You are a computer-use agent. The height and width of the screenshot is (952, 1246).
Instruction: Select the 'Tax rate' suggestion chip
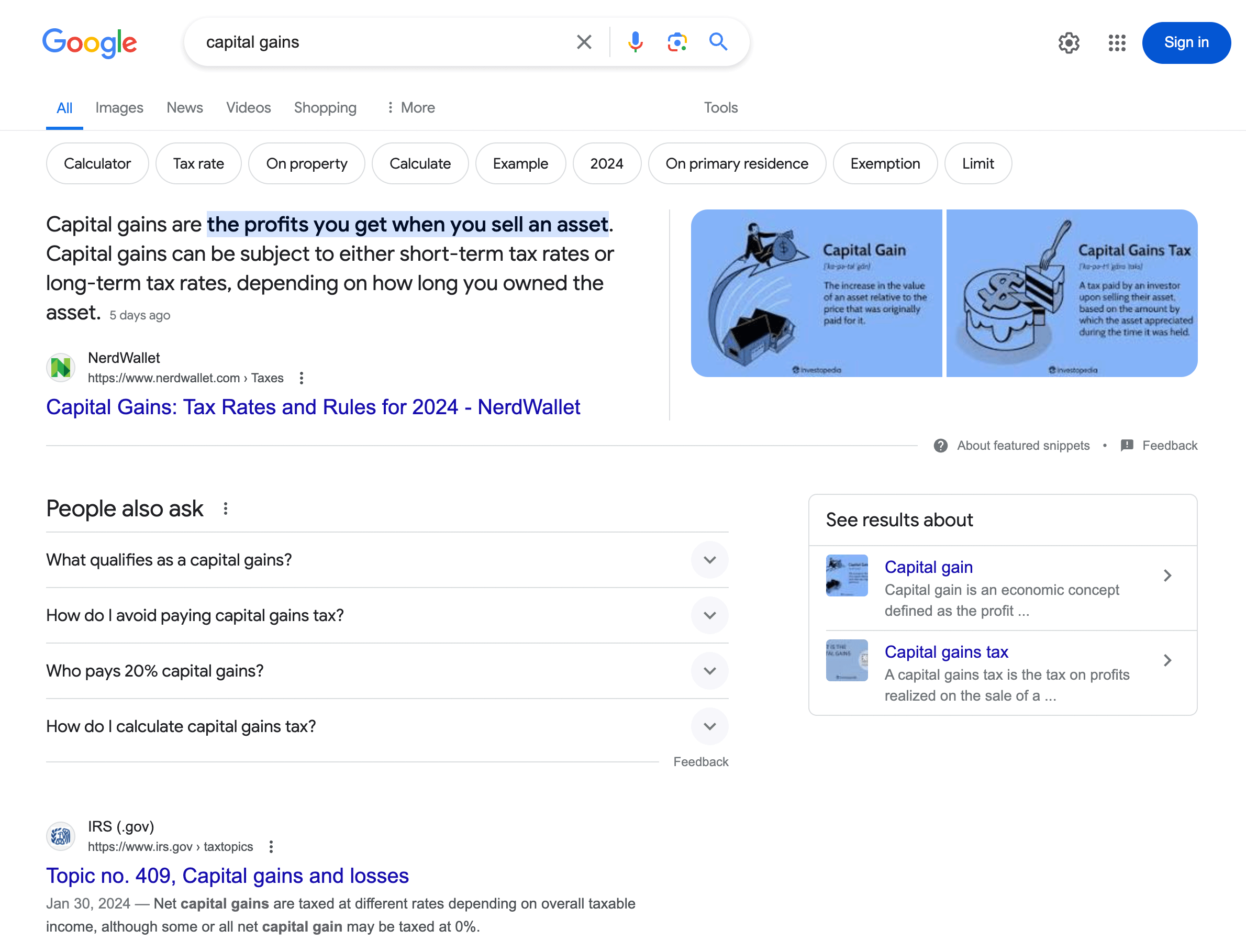click(198, 163)
